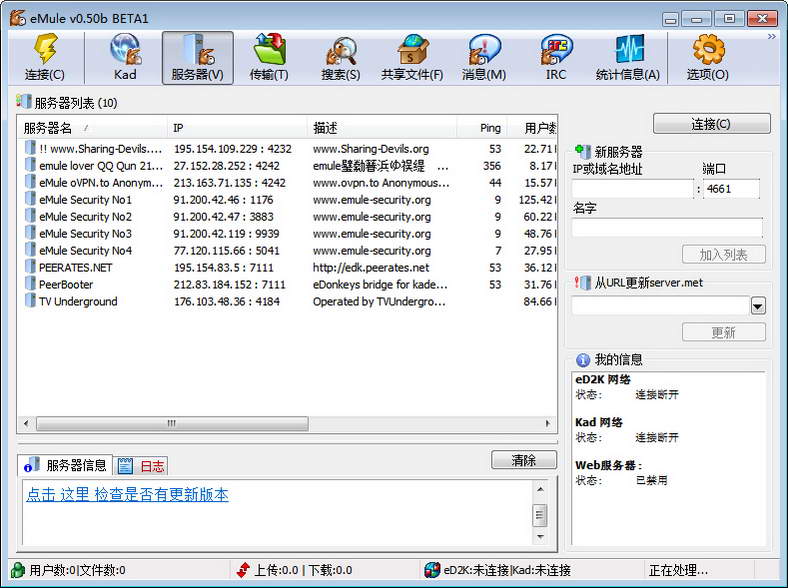Sort by the 描述 column header

[x=382, y=128]
